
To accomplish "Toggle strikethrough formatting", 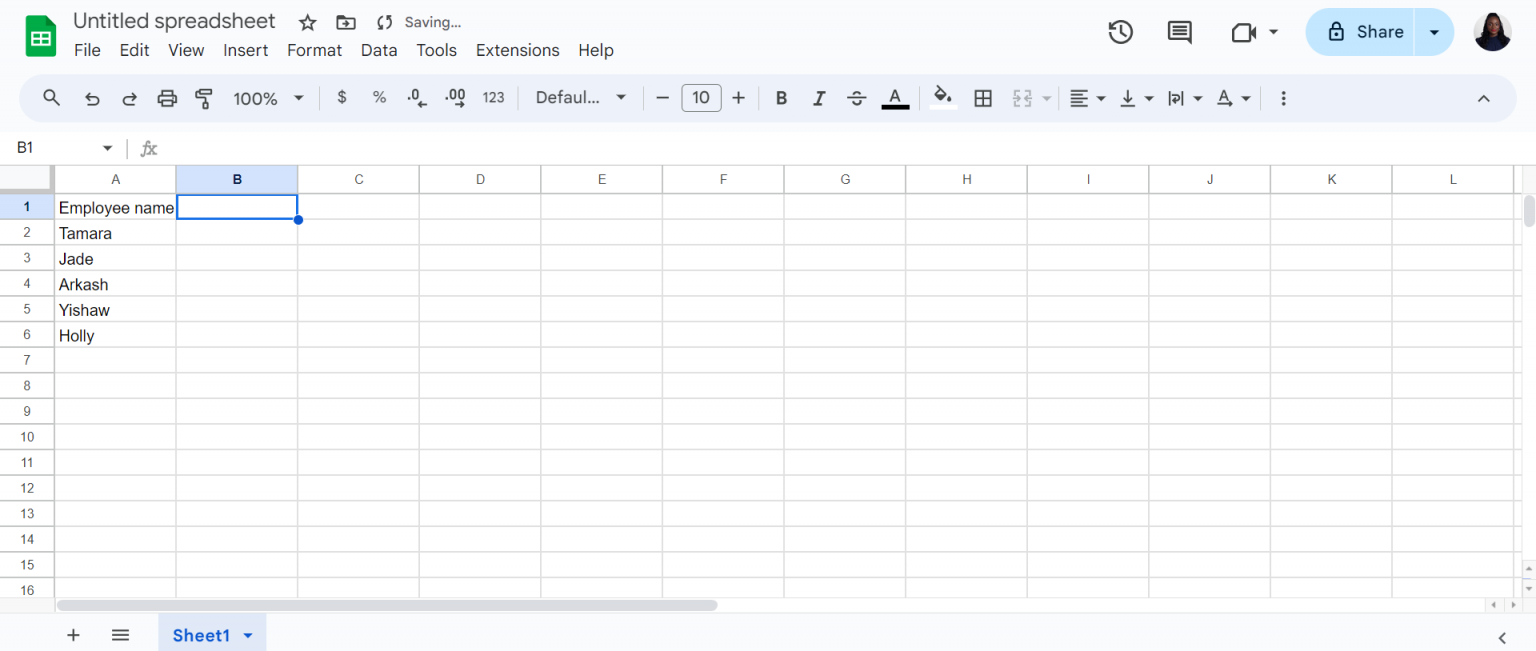I will tap(857, 98).
